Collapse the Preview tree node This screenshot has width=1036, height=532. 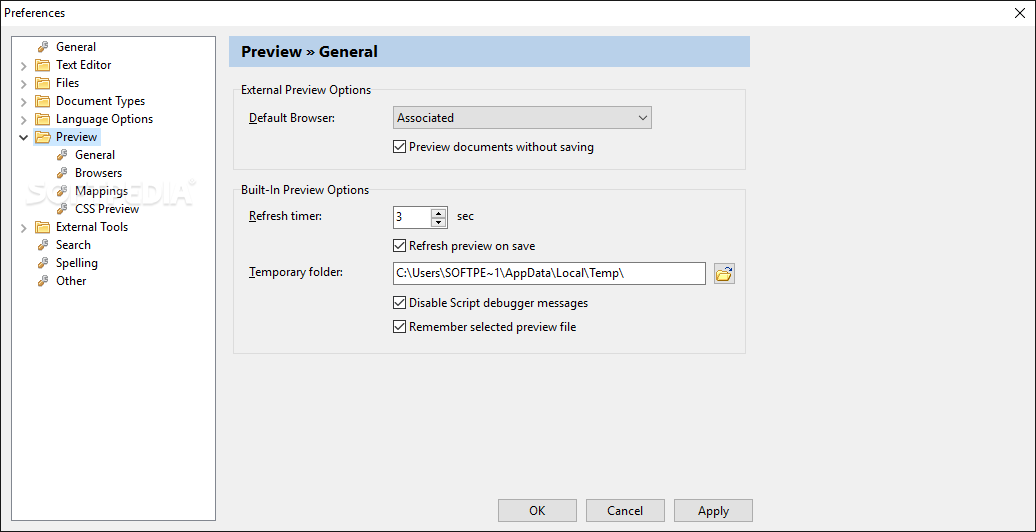point(24,137)
